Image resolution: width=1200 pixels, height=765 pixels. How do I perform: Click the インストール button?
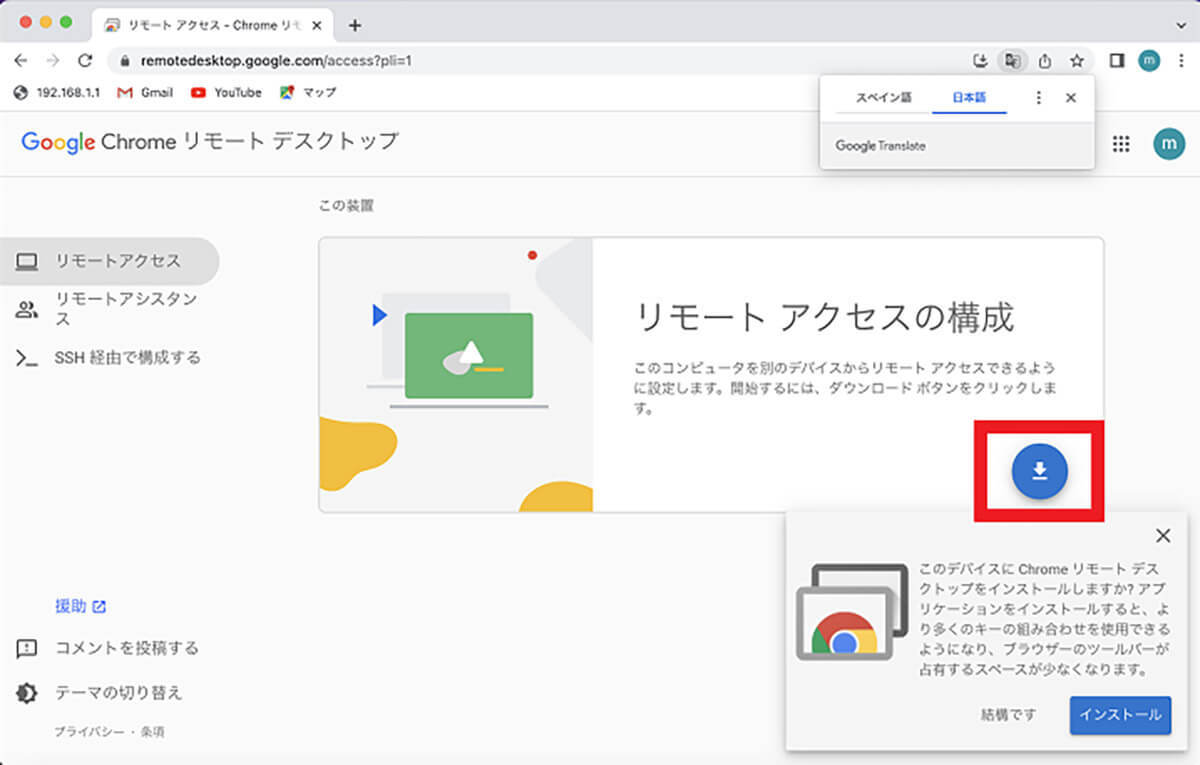point(1120,715)
